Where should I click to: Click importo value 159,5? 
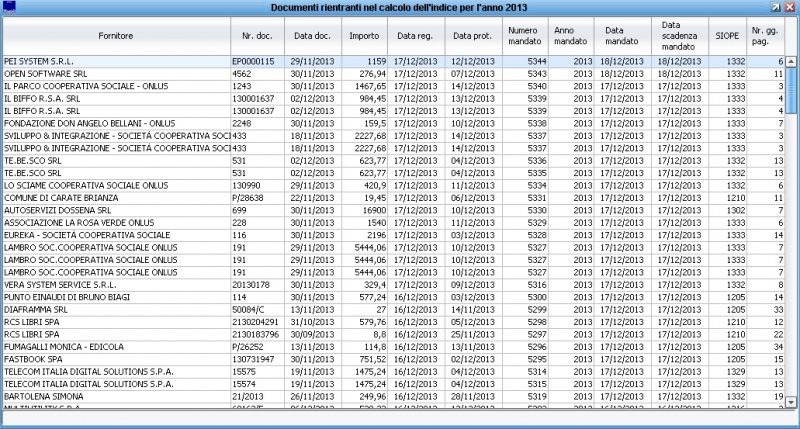(x=376, y=123)
